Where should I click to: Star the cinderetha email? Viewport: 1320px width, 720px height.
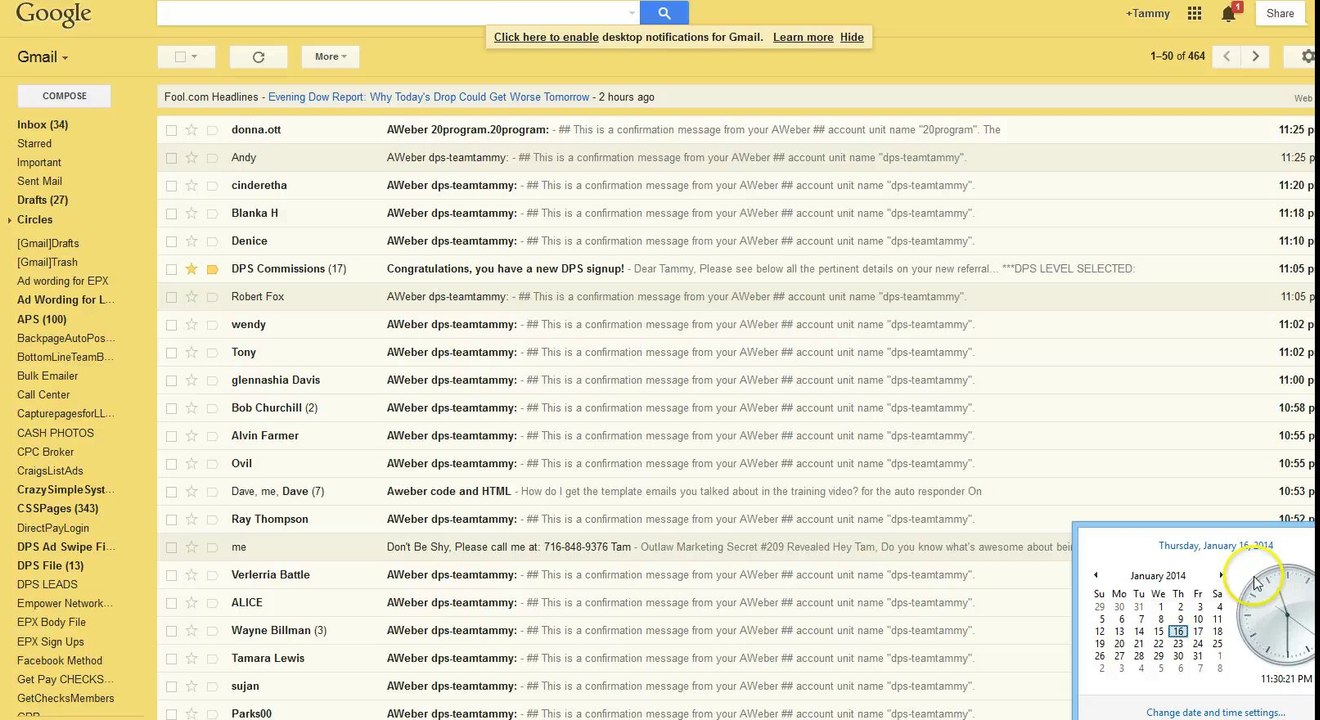pyautogui.click(x=191, y=186)
